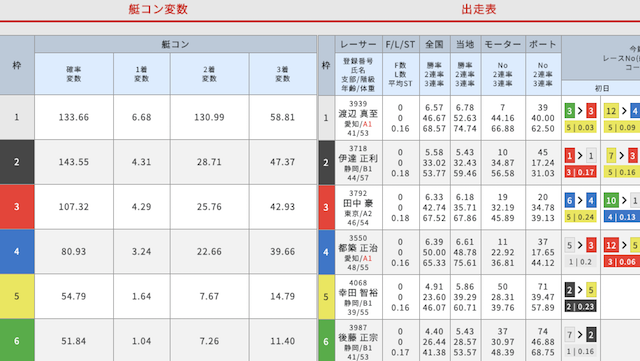Click the blue 6 race badge in row 3
The width and height of the screenshot is (640, 361).
click(x=570, y=201)
